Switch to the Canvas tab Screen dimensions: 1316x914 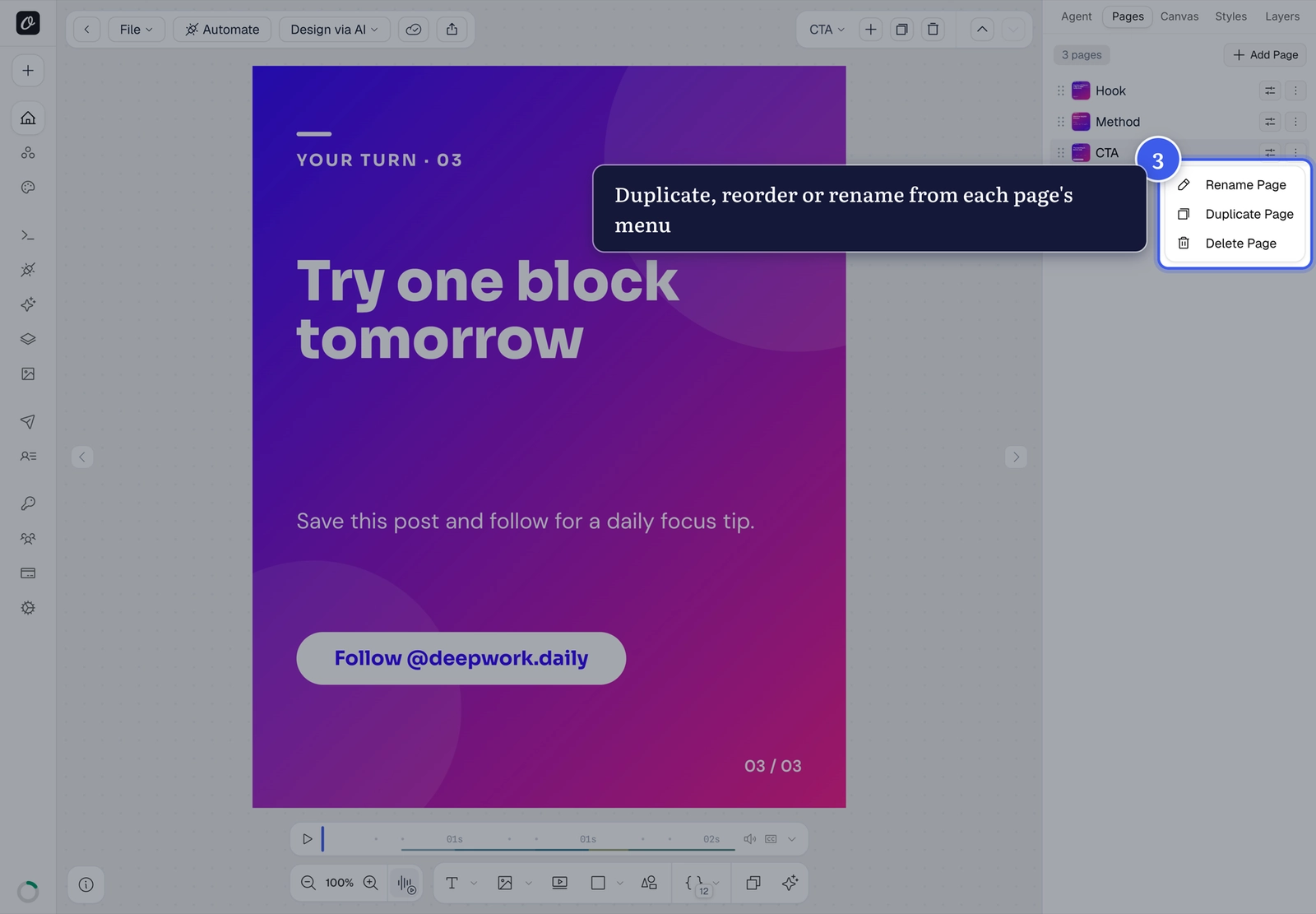[x=1179, y=16]
